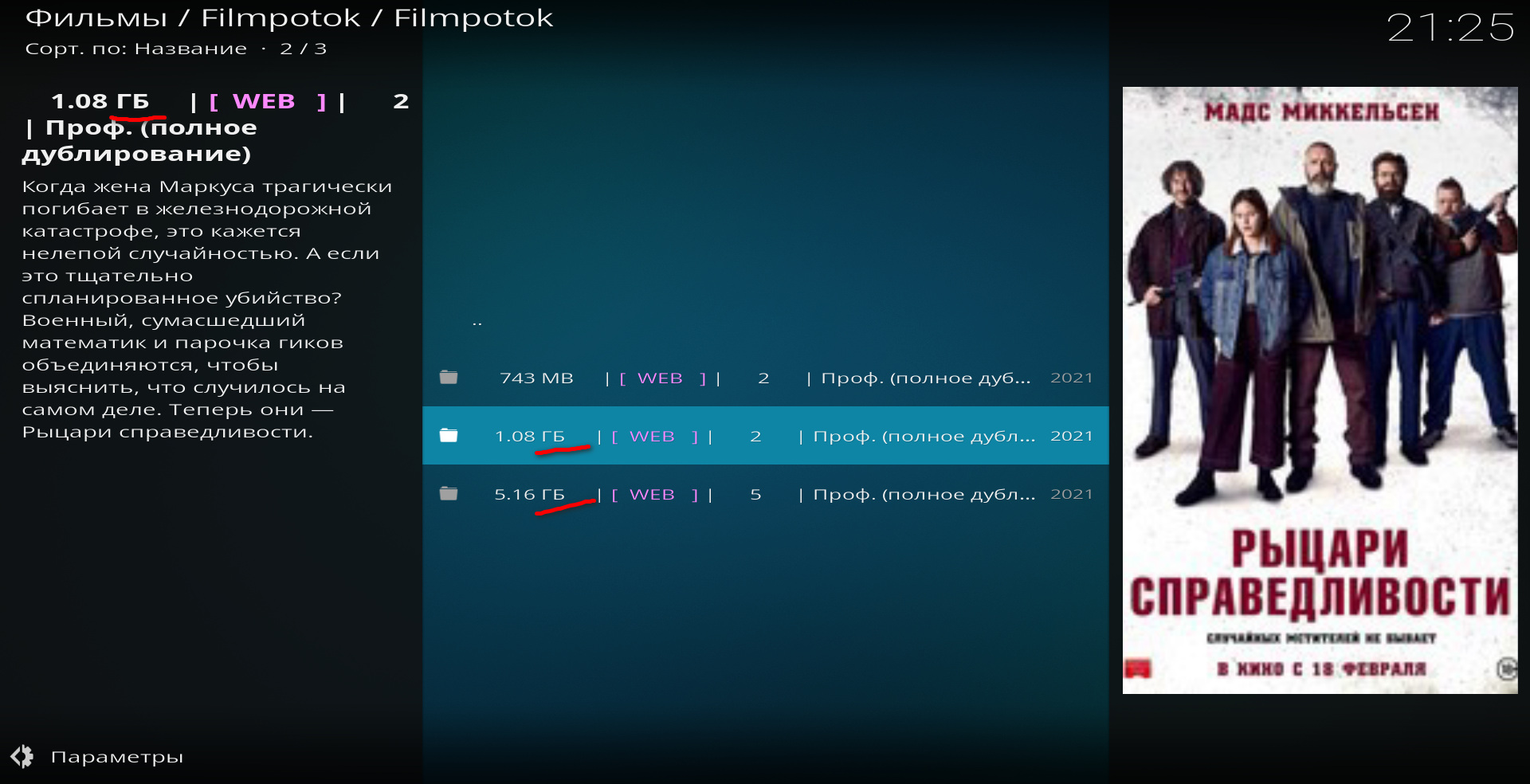Image resolution: width=1530 pixels, height=784 pixels.
Task: Click the folder icon of the 1.08 ГБ entry
Action: (449, 436)
